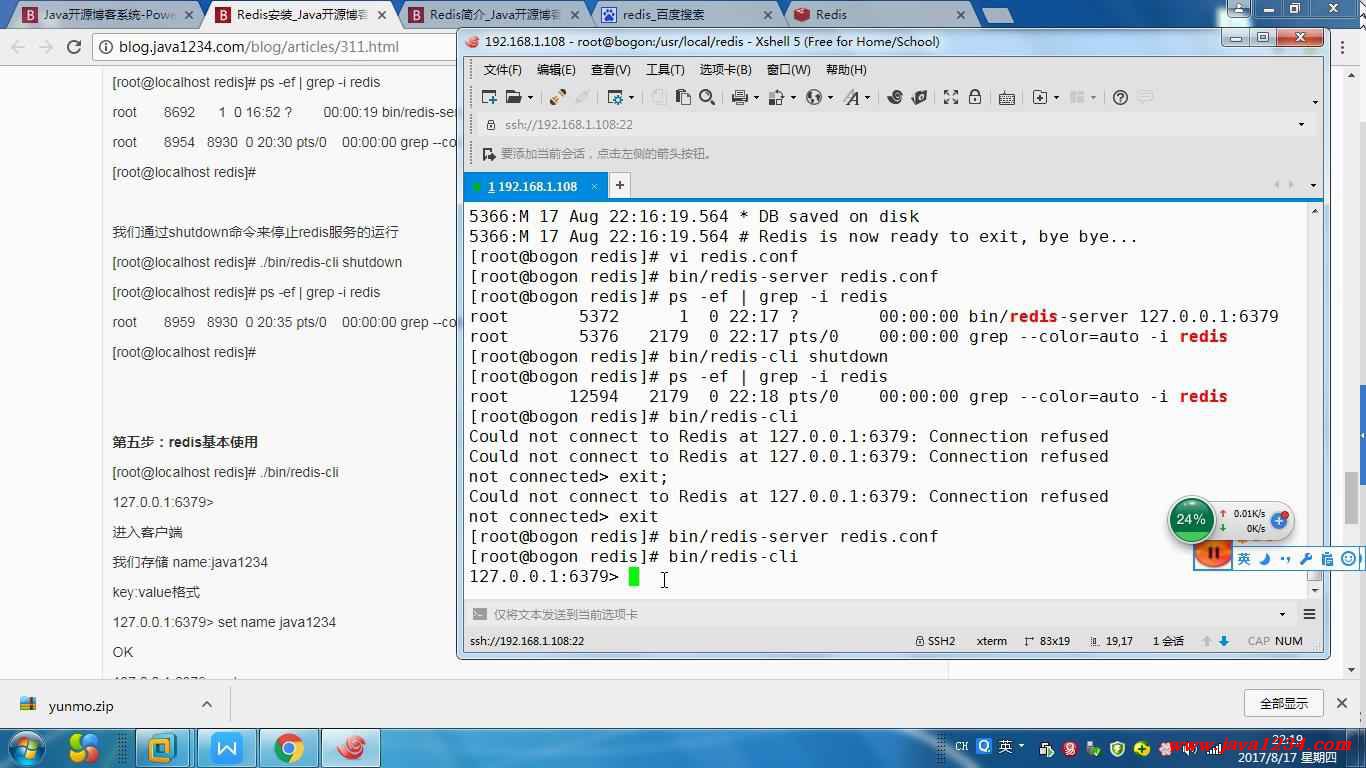The width and height of the screenshot is (1366, 768).
Task: Click the IME smiley emoji icon
Action: (1348, 559)
